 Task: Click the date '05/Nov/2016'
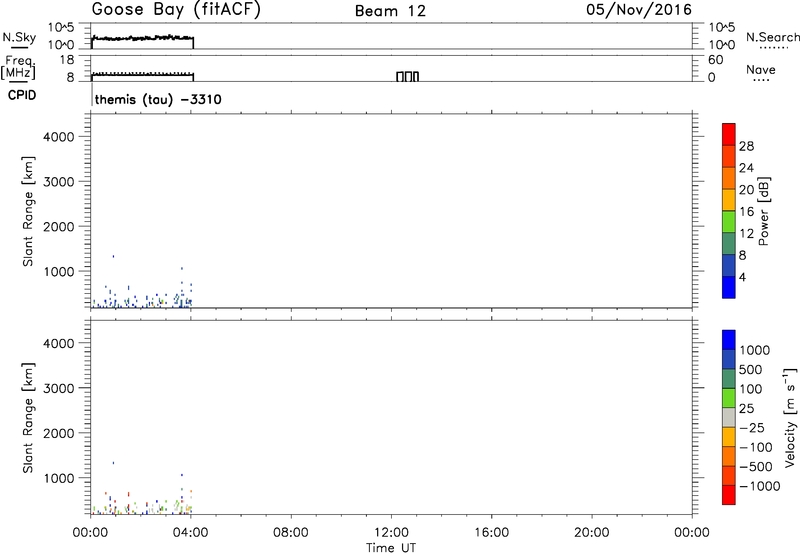[639, 9]
